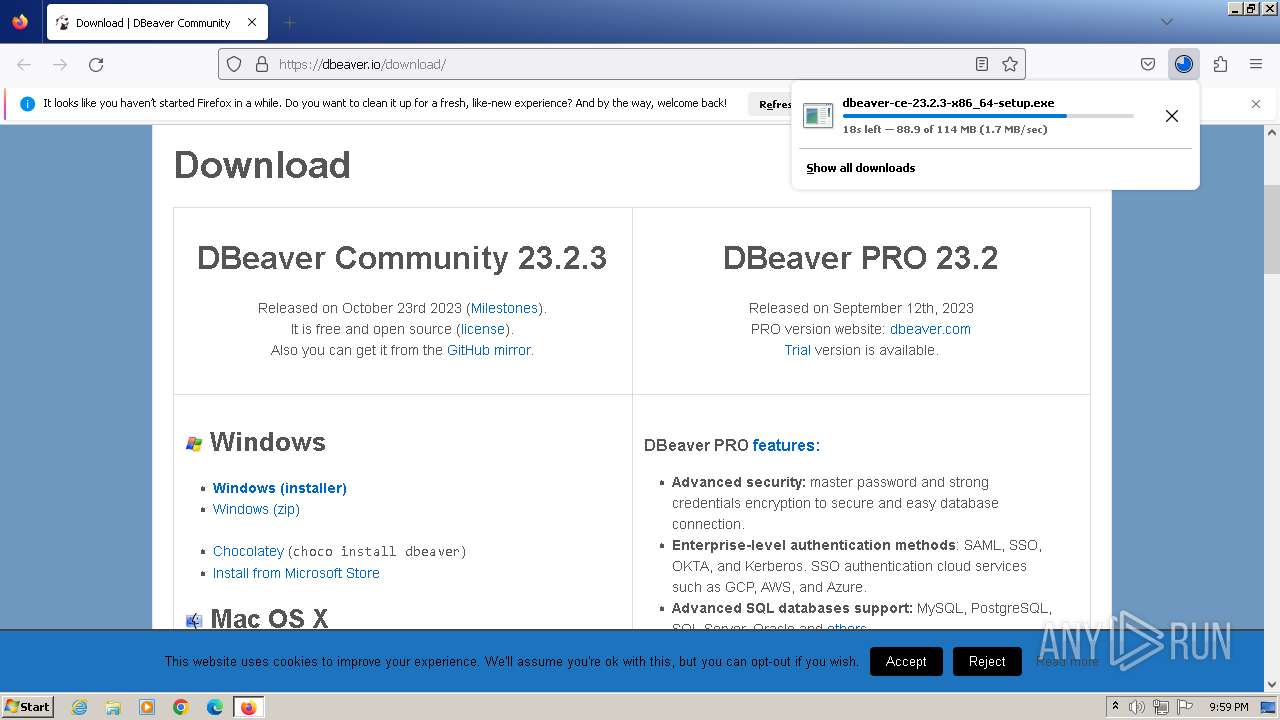Click the Download page heading

tap(262, 165)
